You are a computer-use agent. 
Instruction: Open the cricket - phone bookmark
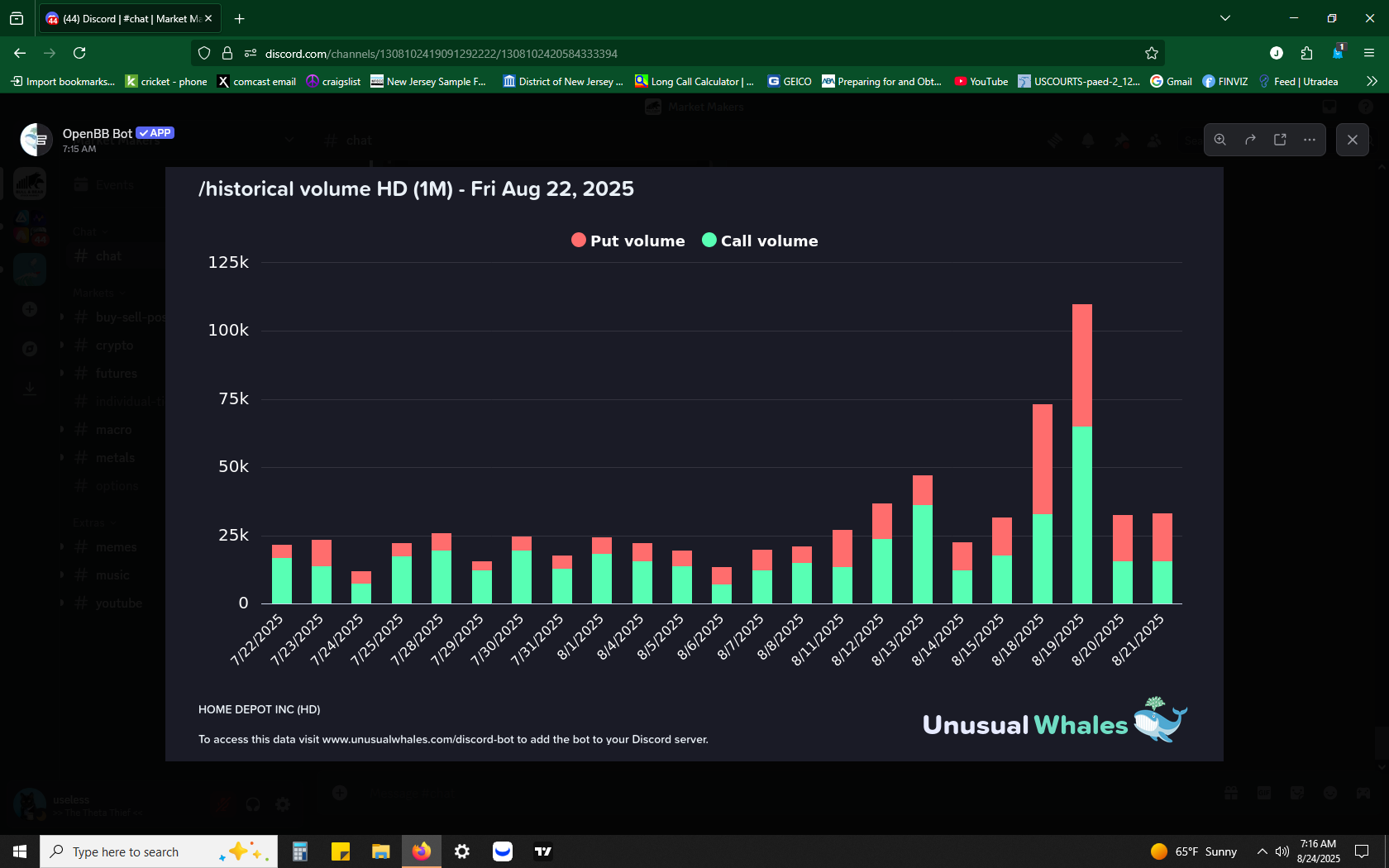pyautogui.click(x=166, y=81)
